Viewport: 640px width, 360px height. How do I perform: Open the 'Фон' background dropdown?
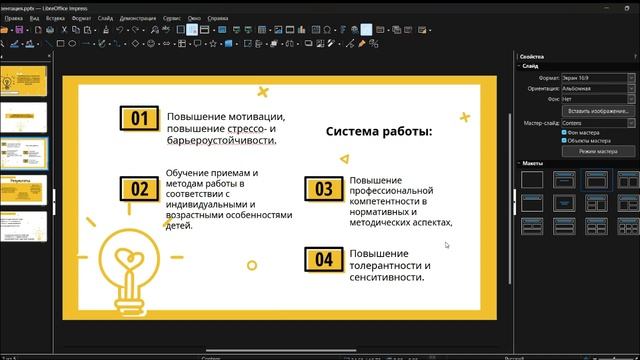click(x=598, y=99)
